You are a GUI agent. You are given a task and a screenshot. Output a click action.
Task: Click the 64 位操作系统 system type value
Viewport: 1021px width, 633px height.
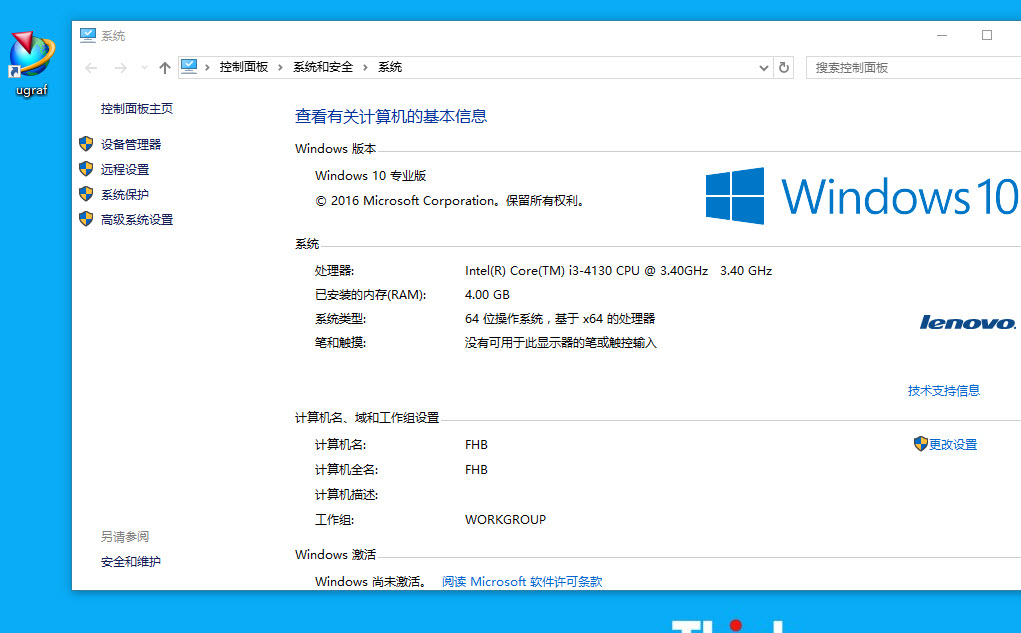pyautogui.click(x=560, y=319)
